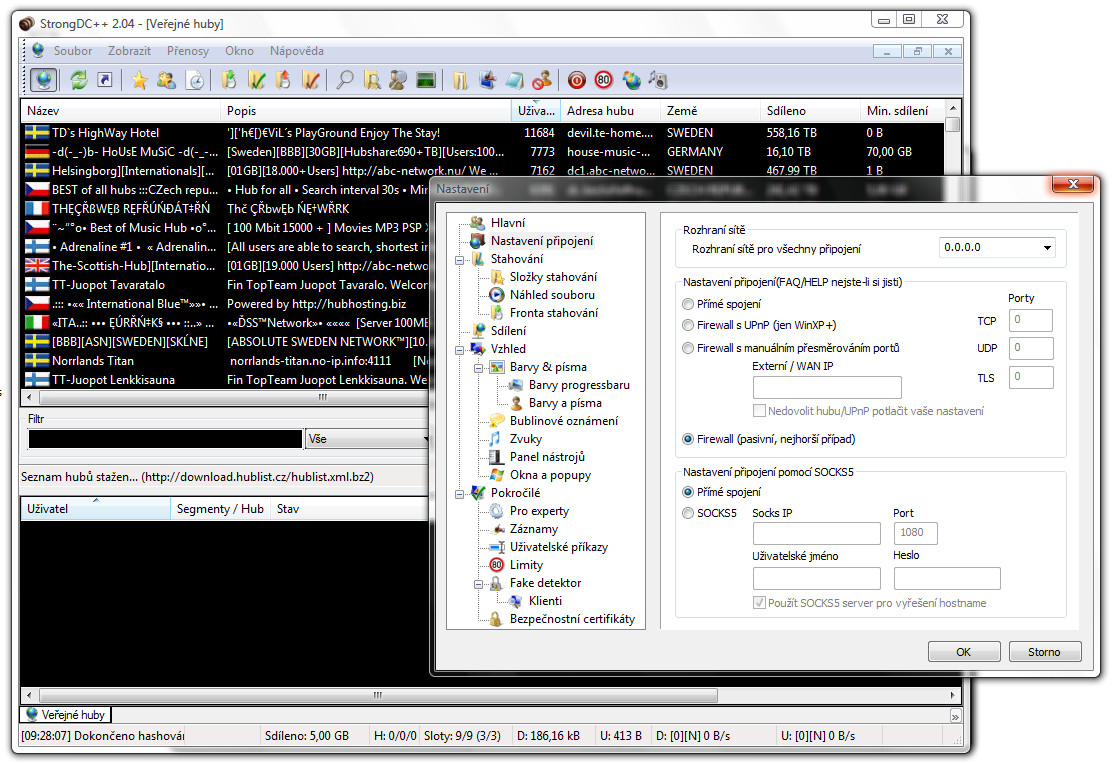Sort hubs by the Země column
The width and height of the screenshot is (1116, 763).
[x=710, y=111]
